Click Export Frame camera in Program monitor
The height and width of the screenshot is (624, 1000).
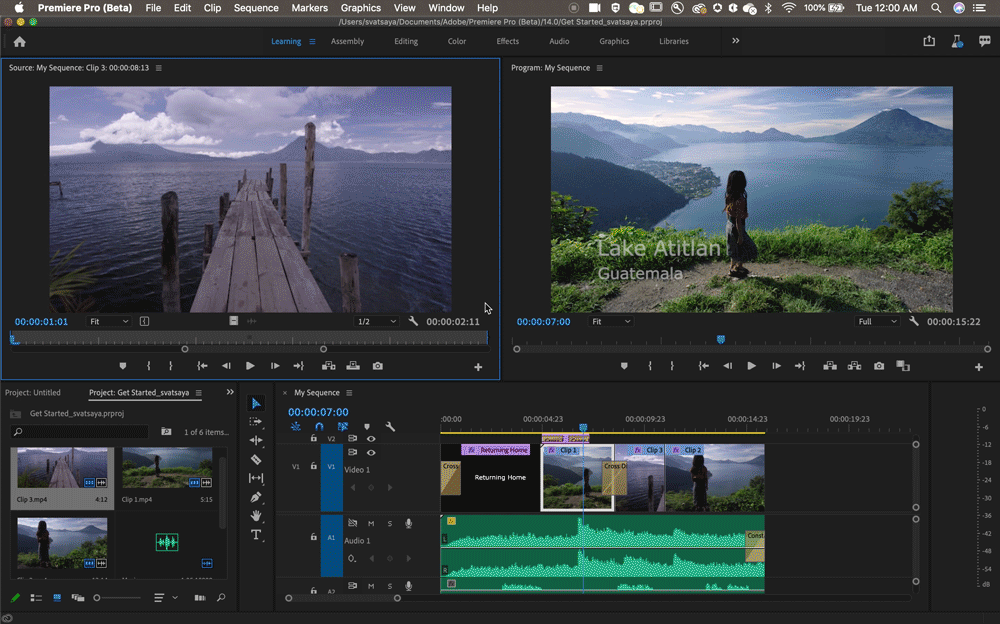tap(879, 366)
